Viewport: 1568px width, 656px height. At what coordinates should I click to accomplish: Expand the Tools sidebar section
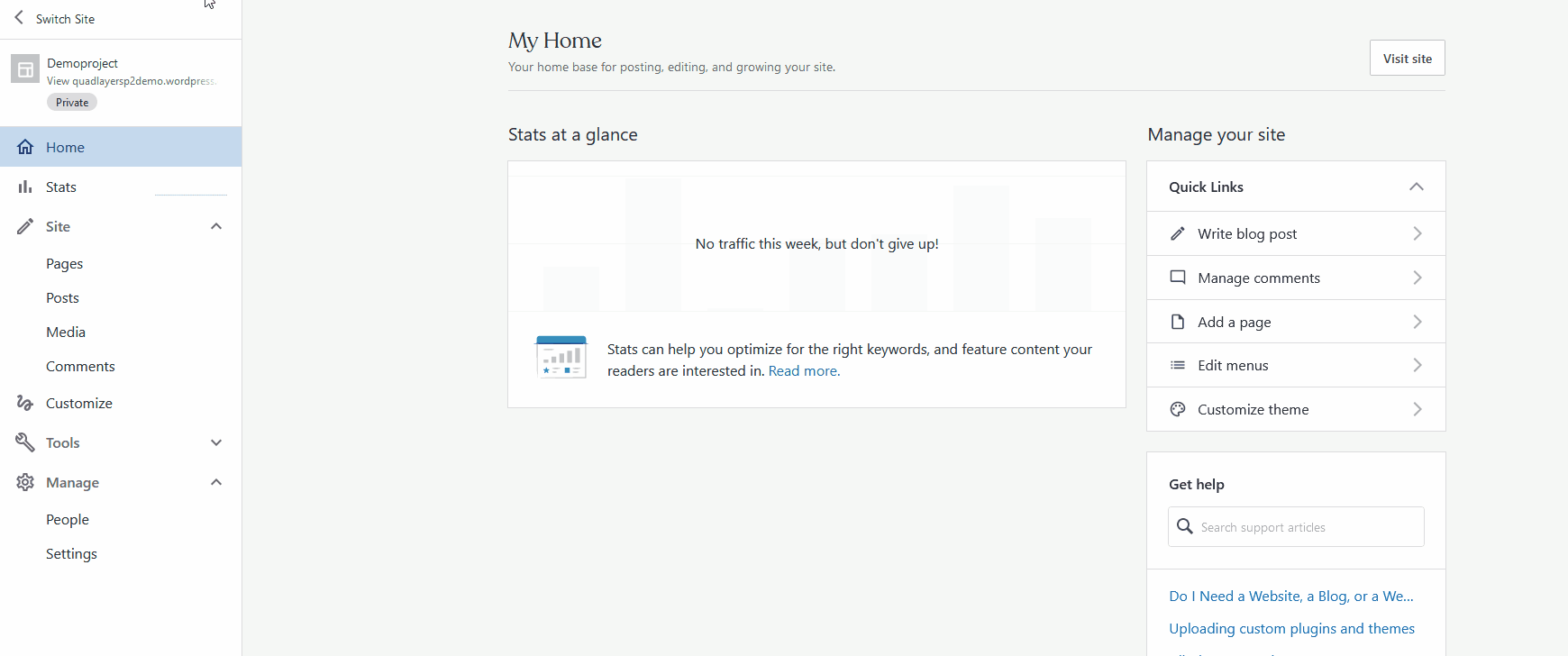[x=216, y=442]
